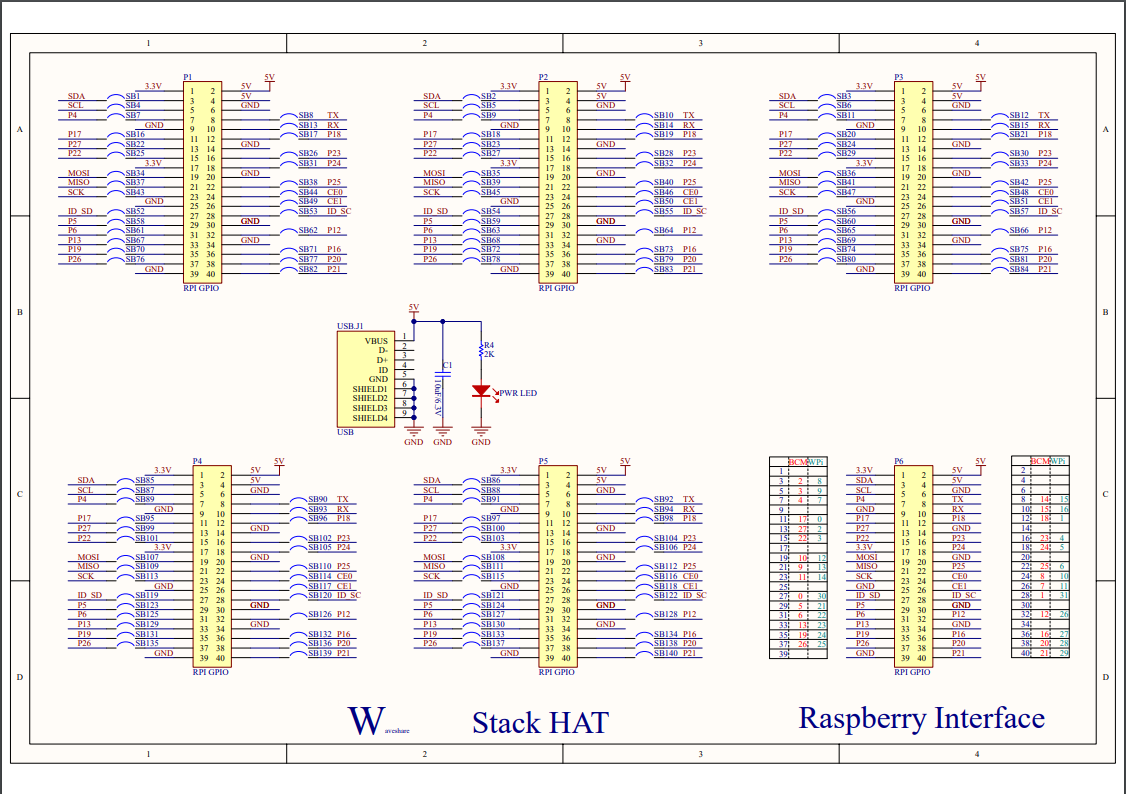Select zone marker 3 in the sheet border
The width and height of the screenshot is (1126, 794).
coord(701,43)
